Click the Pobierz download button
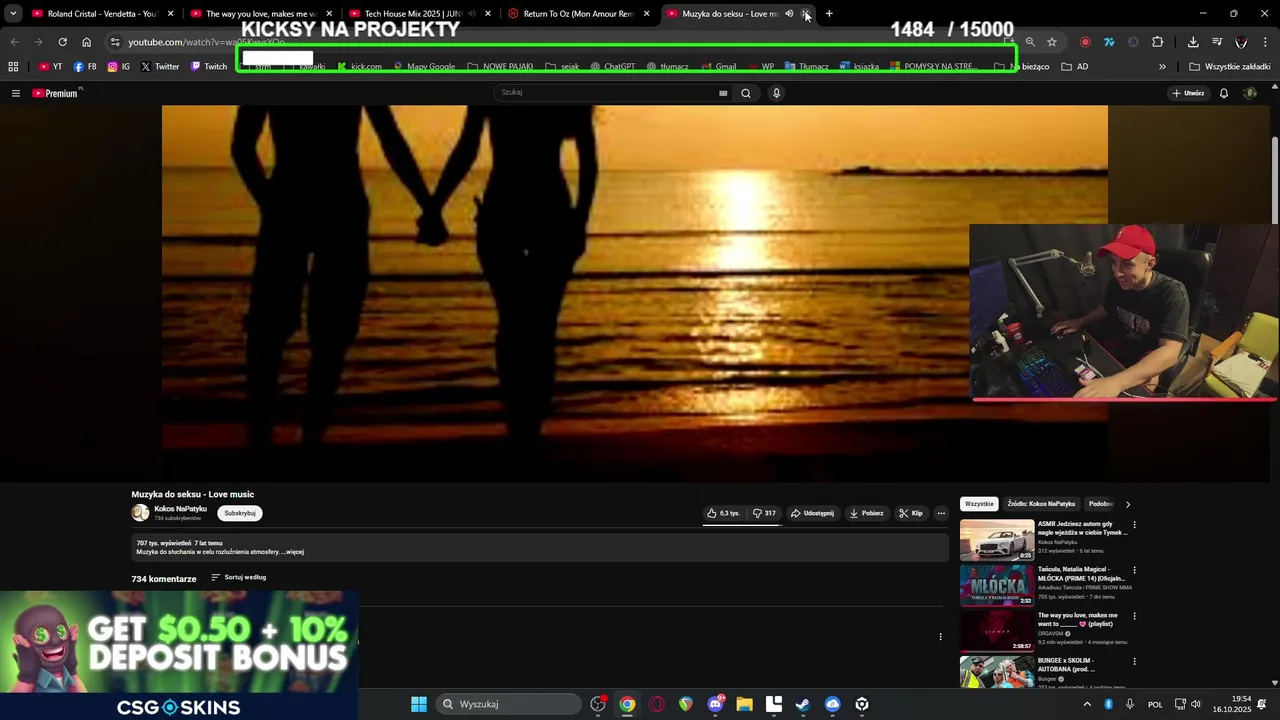Screen dimensions: 1280x720 (x=867, y=513)
